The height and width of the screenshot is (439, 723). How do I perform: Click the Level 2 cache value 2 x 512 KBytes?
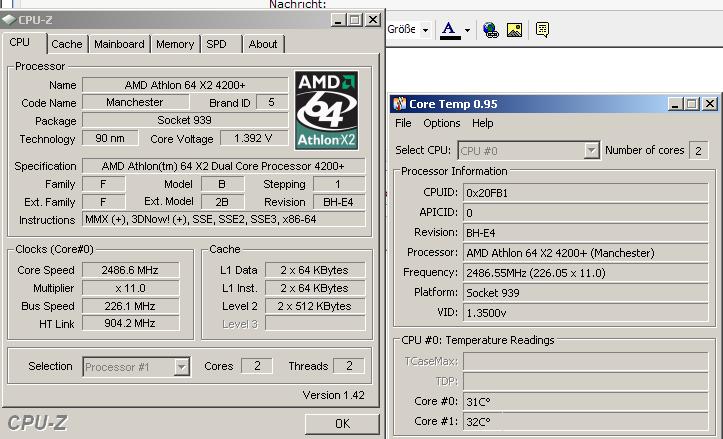pos(315,306)
